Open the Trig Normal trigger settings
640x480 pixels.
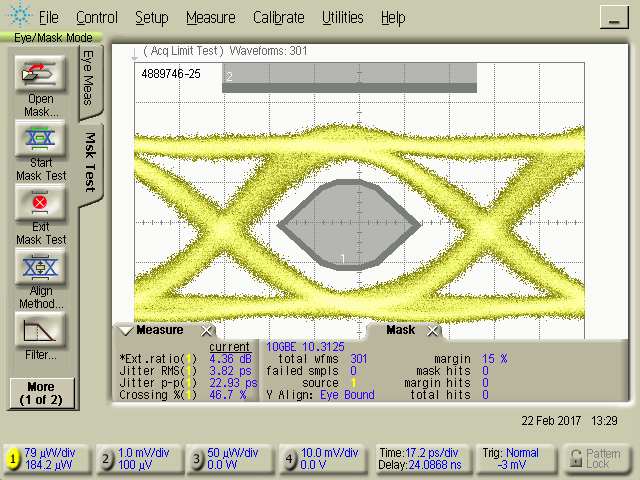[x=515, y=459]
